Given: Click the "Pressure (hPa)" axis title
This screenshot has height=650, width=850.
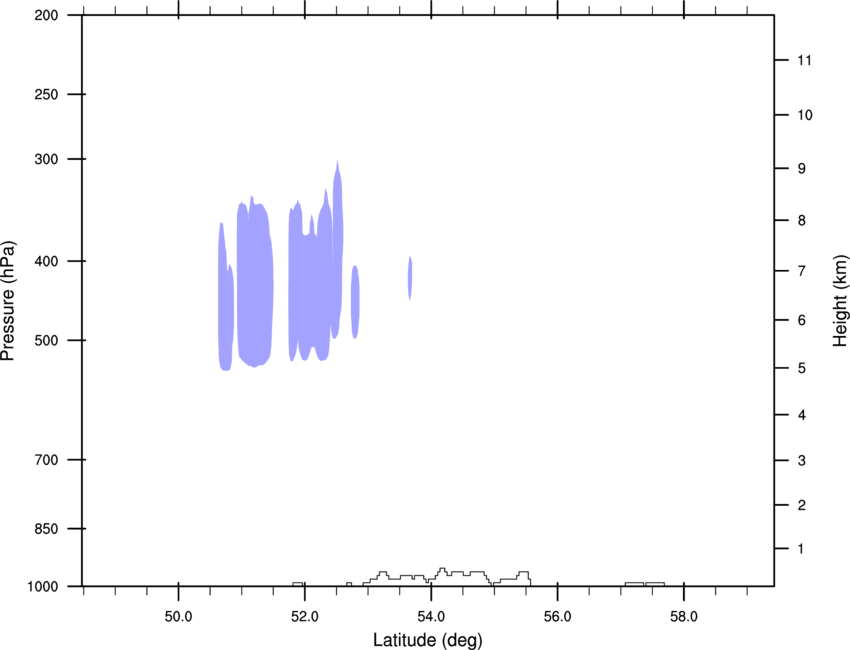Looking at the screenshot, I should (x=8, y=301).
